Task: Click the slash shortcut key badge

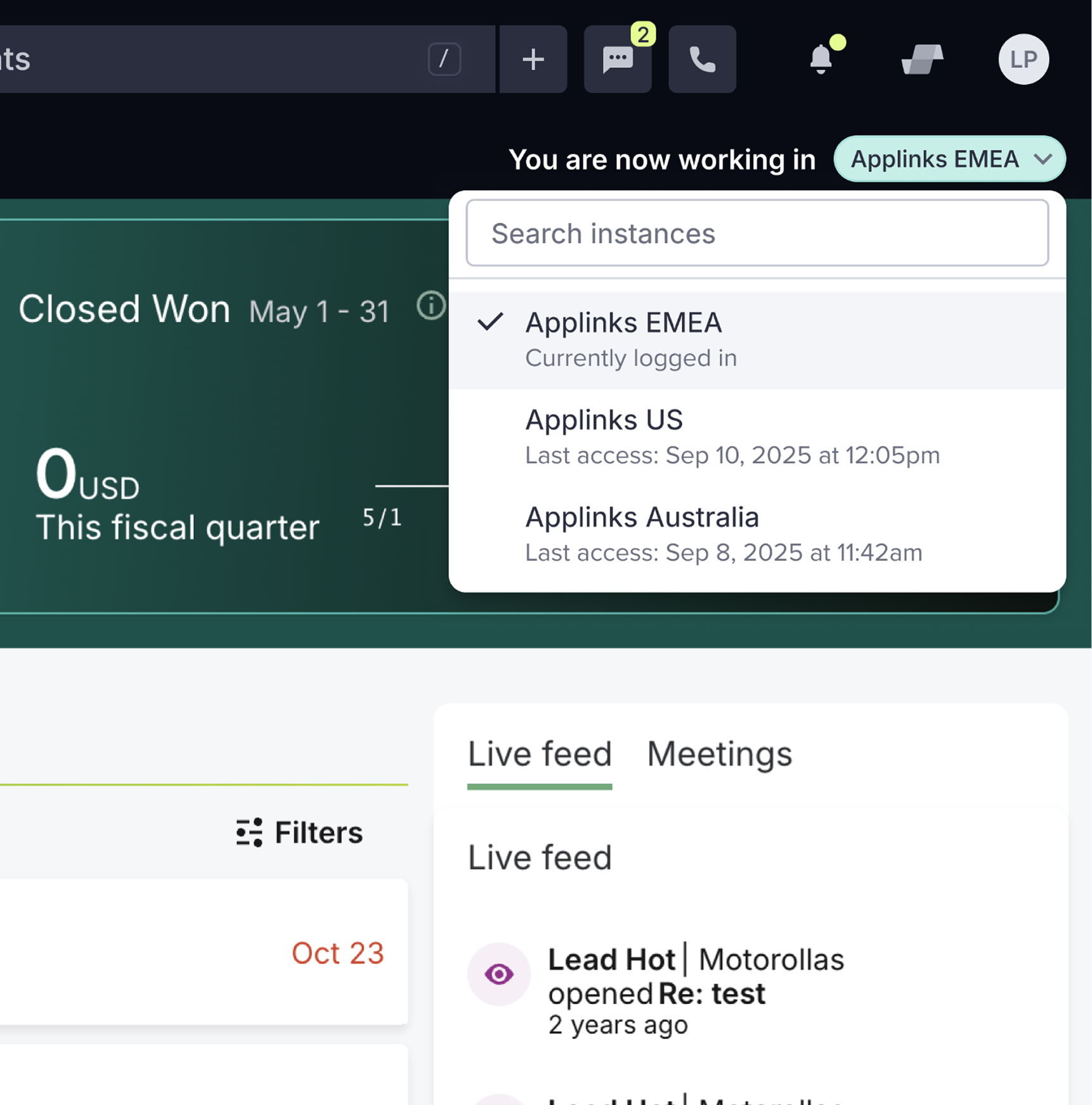Action: (x=444, y=59)
